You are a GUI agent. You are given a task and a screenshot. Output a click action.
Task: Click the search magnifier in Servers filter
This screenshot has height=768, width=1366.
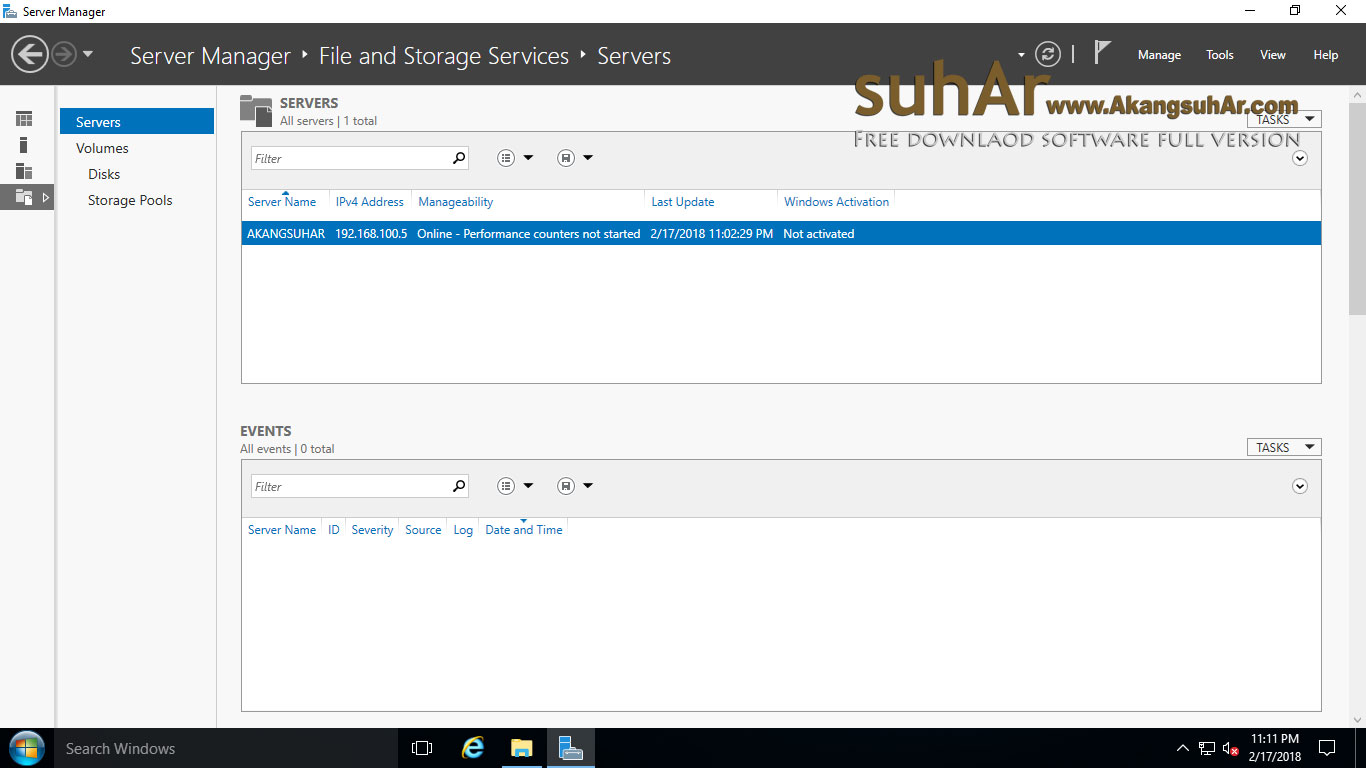click(x=459, y=158)
